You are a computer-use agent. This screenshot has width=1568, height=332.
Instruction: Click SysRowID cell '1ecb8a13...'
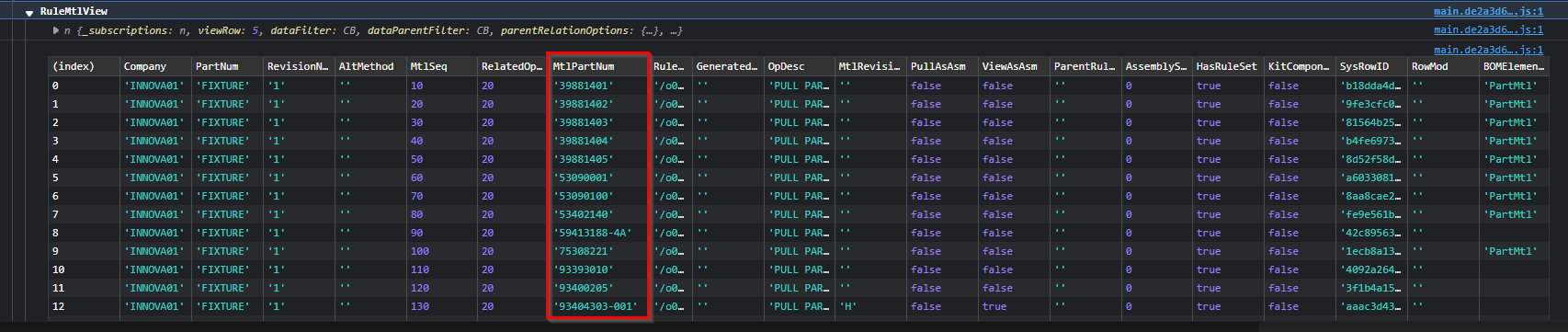[x=1372, y=251]
